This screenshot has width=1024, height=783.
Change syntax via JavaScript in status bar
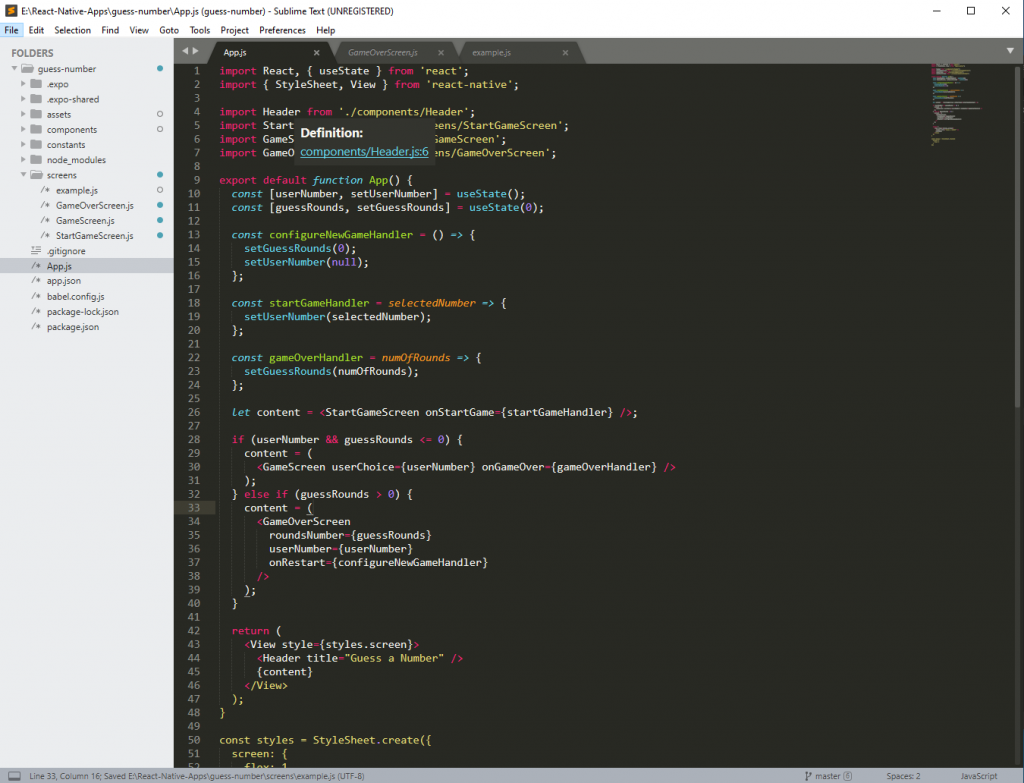pyautogui.click(x=979, y=776)
